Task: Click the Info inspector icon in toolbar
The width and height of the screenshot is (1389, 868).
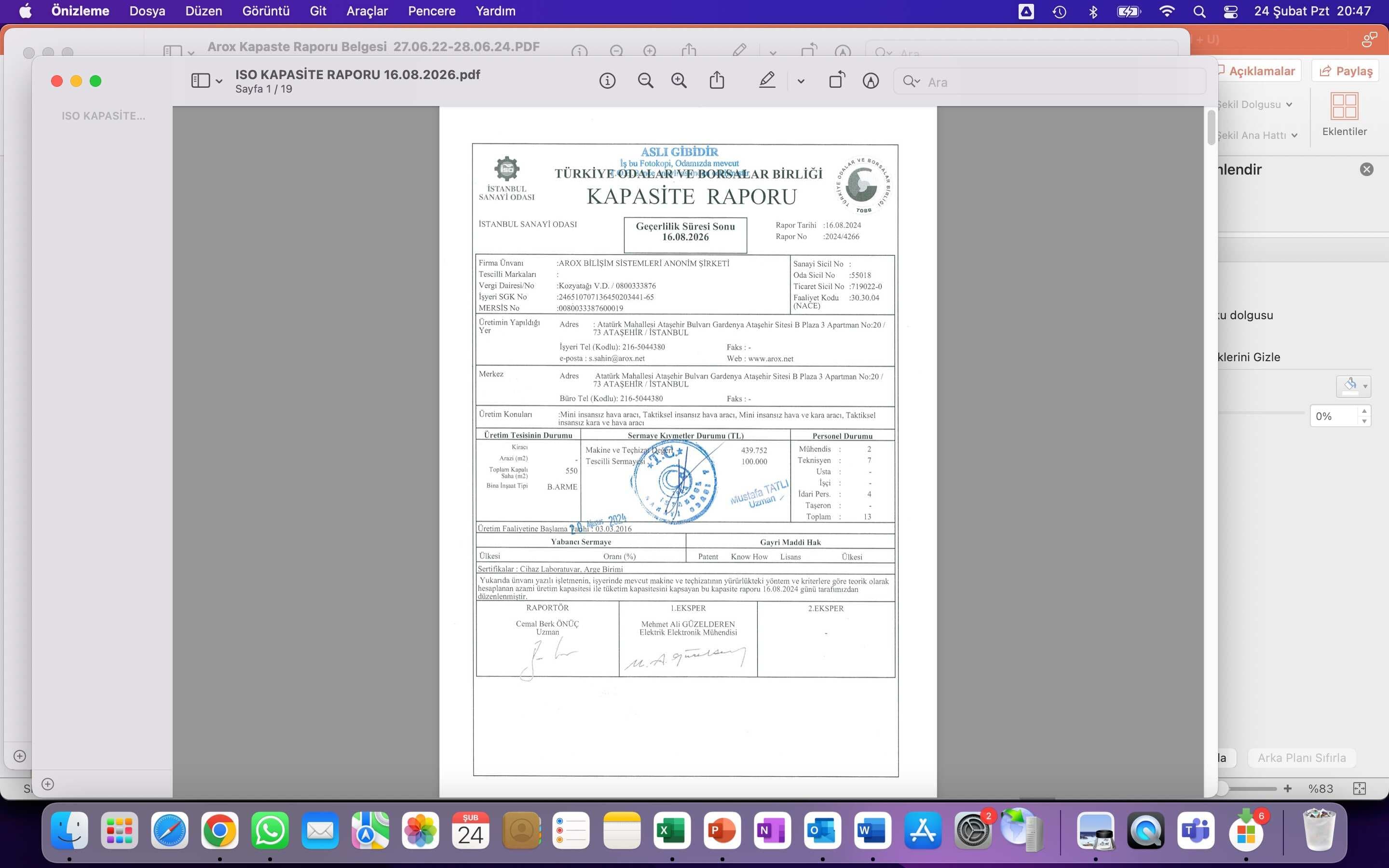Action: pyautogui.click(x=607, y=81)
